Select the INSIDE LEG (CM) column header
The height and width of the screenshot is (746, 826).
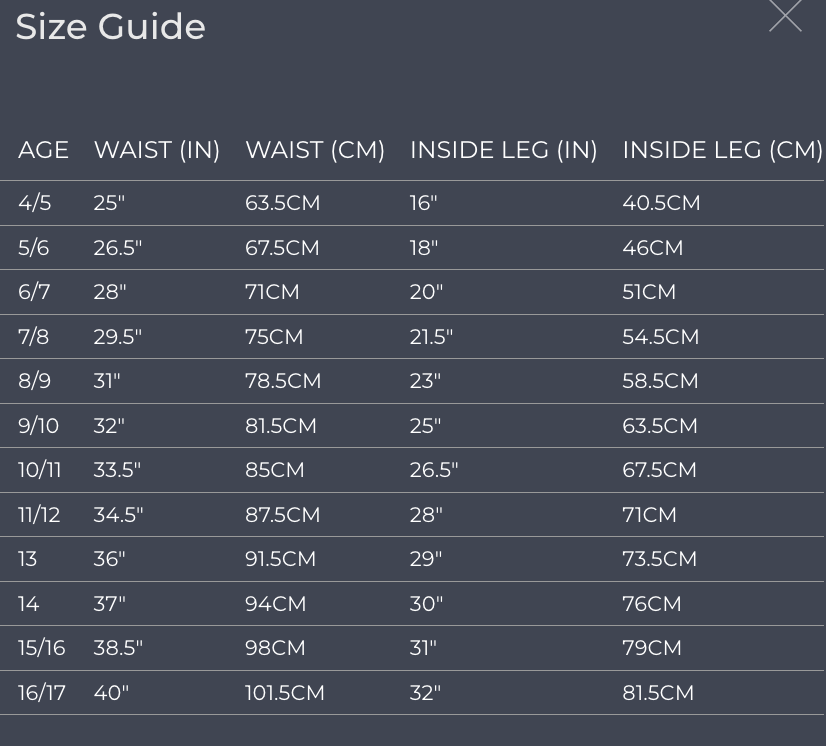(722, 150)
